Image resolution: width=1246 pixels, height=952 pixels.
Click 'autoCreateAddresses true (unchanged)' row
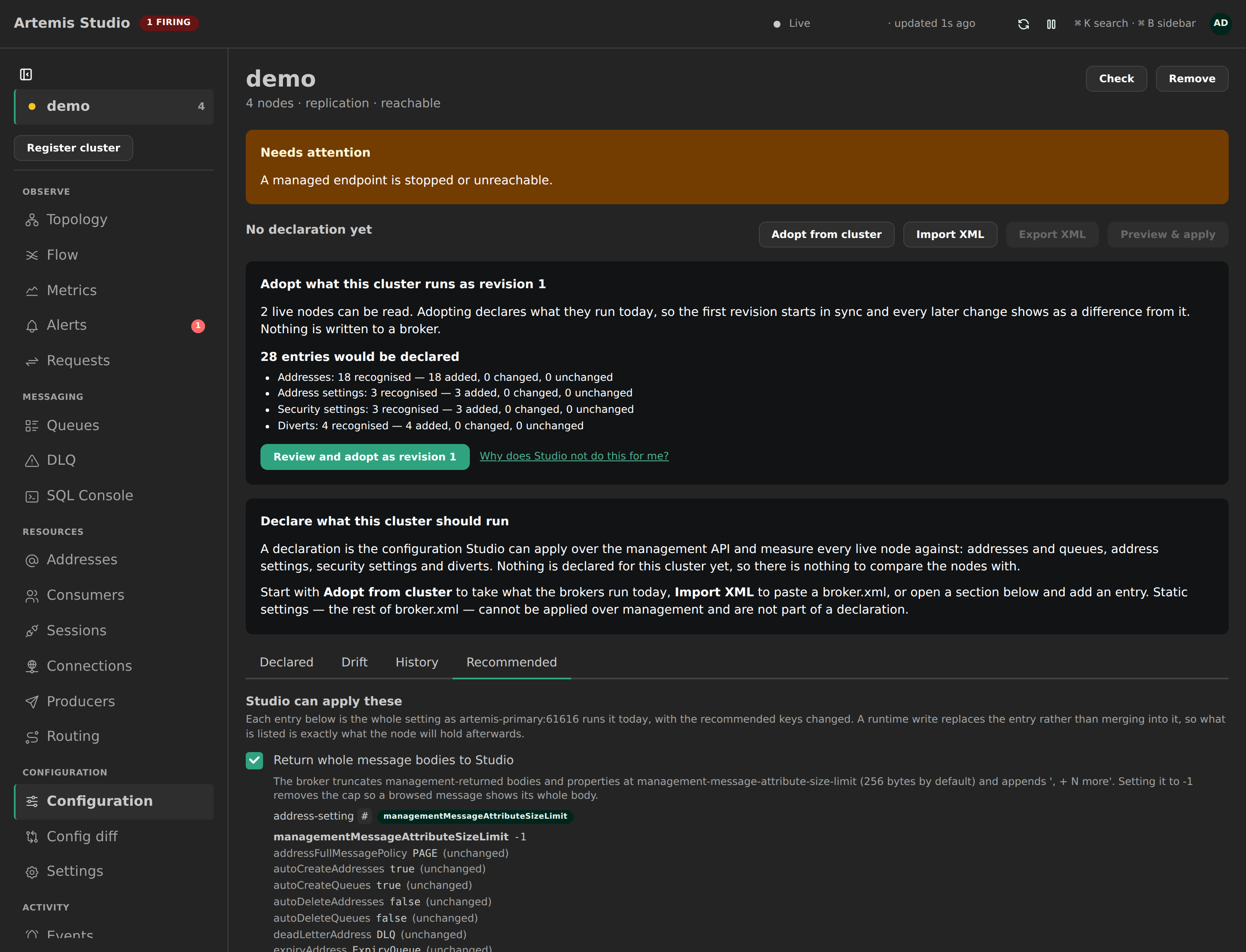[379, 869]
